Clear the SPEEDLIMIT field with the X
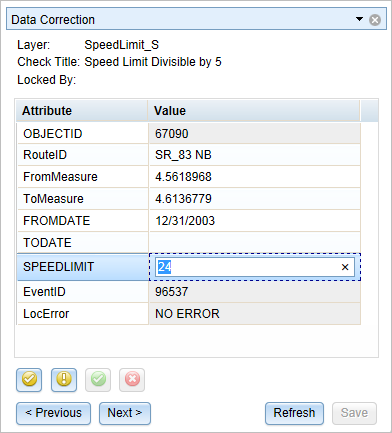The image size is (392, 433). coord(345,267)
